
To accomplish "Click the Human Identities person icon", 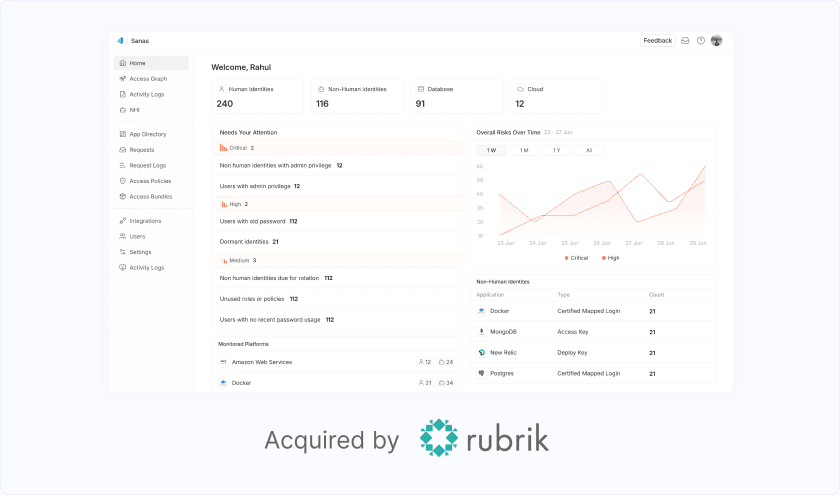I will (221, 89).
